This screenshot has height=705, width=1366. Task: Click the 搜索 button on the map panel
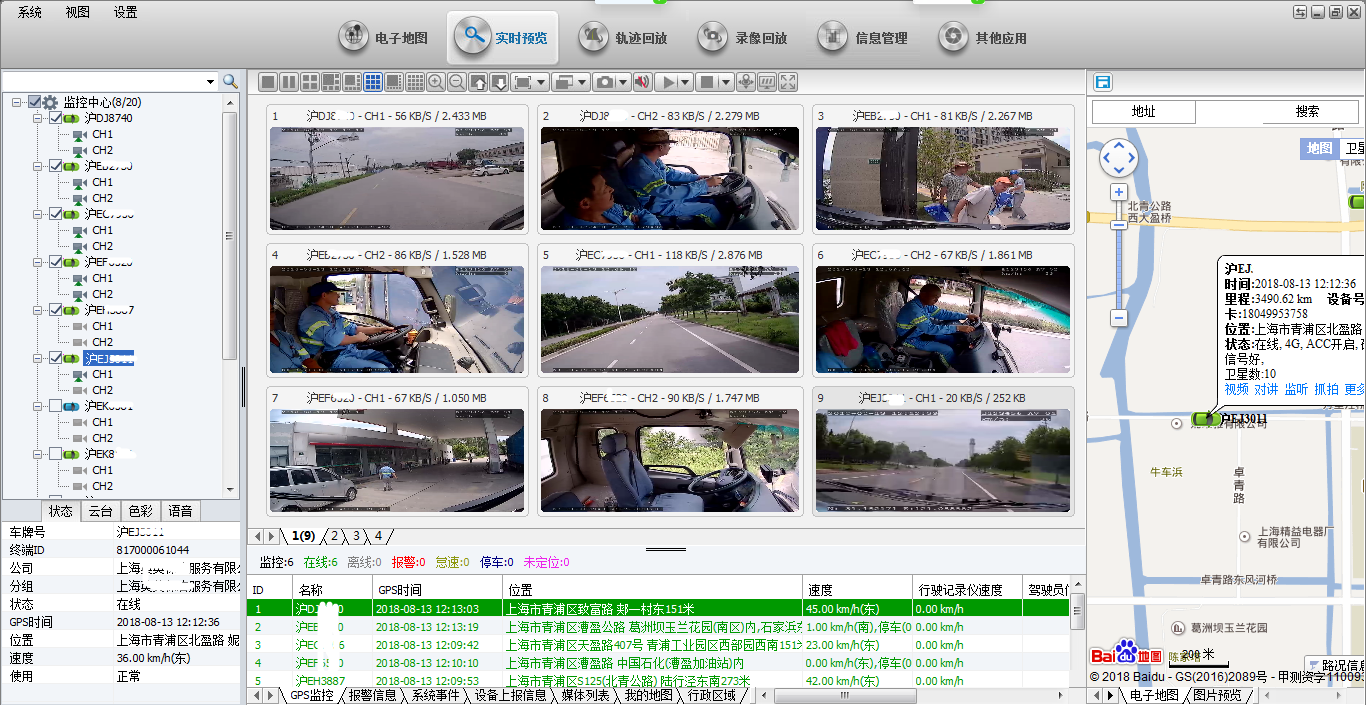pyautogui.click(x=1309, y=111)
